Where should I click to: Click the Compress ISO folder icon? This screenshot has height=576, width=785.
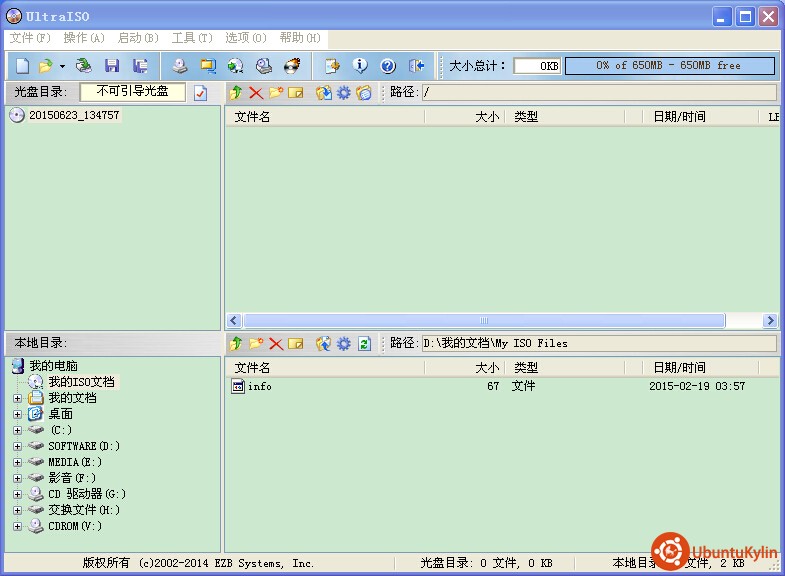[208, 66]
